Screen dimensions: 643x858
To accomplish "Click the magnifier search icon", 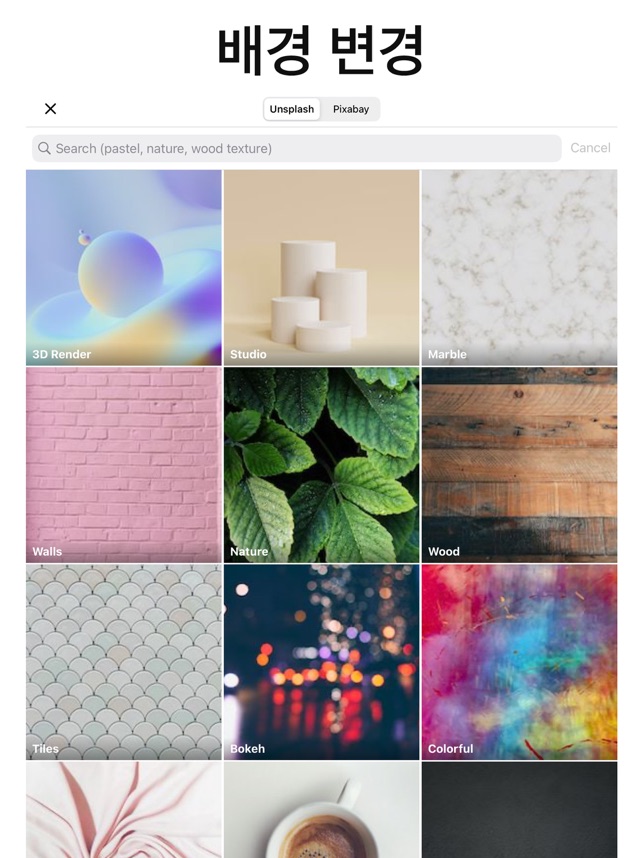I will 44,148.
